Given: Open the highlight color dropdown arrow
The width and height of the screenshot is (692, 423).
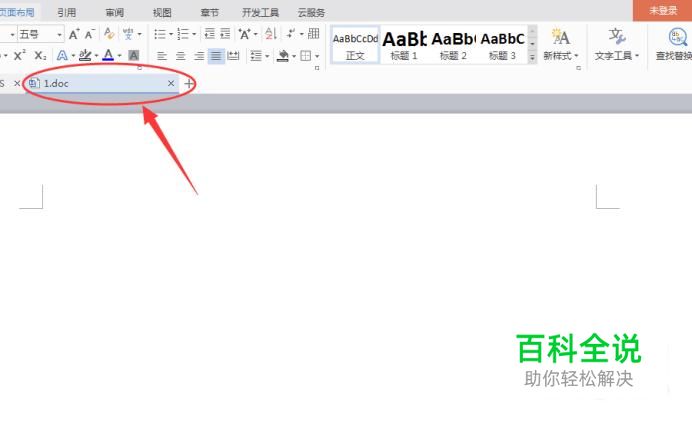Looking at the screenshot, I should [x=96, y=56].
